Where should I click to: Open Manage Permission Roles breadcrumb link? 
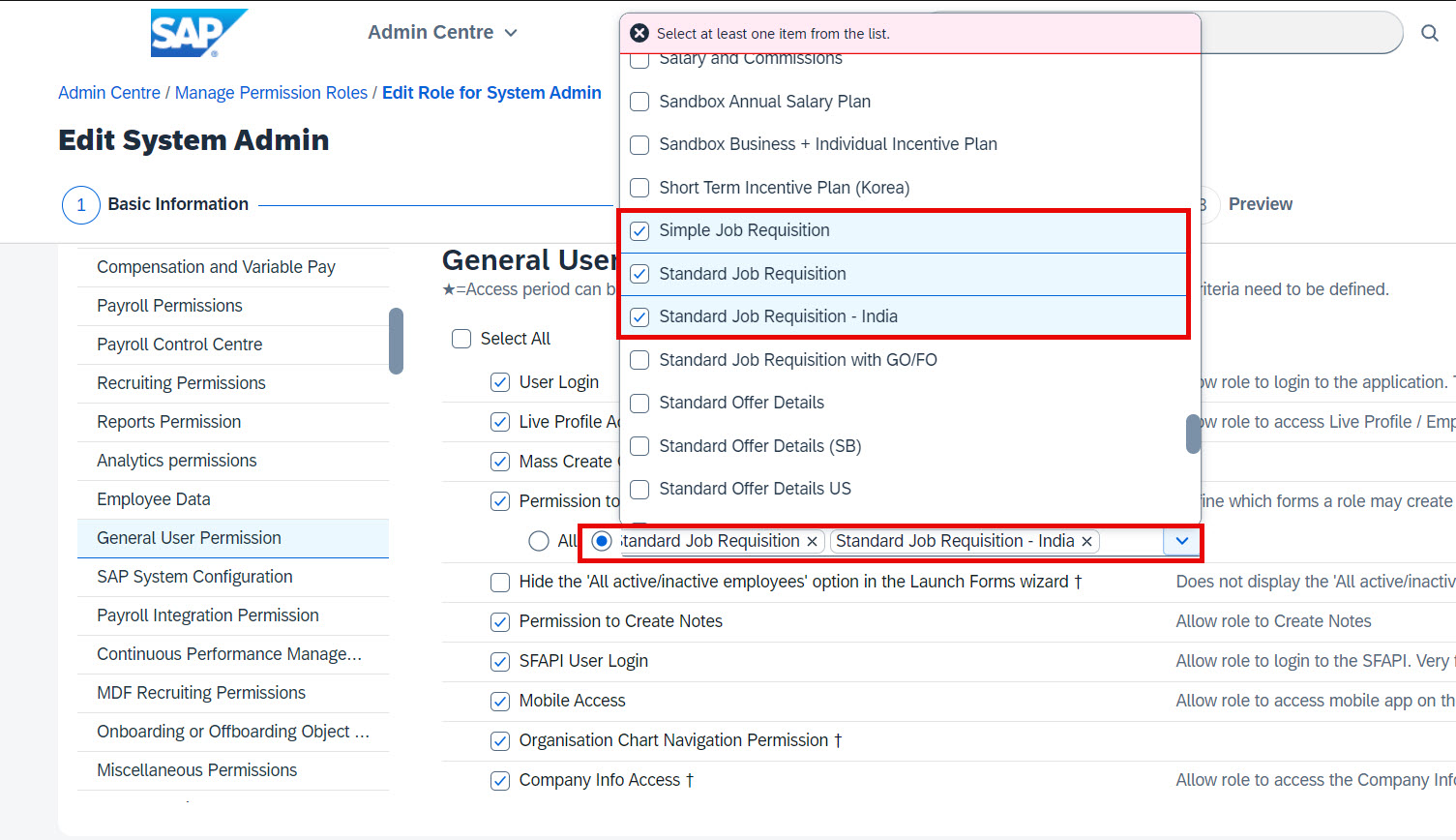pos(271,93)
